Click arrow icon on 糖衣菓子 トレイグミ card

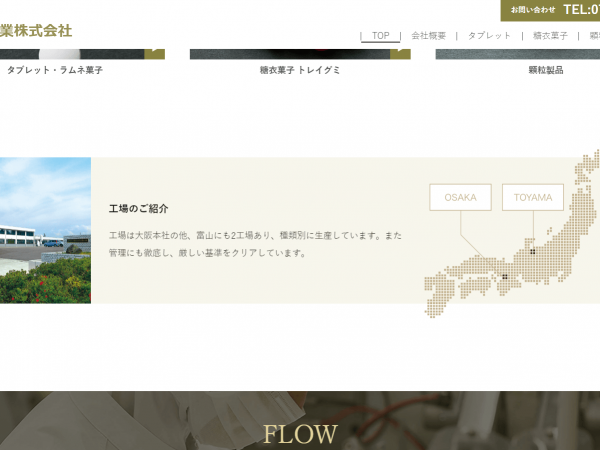click(x=400, y=54)
